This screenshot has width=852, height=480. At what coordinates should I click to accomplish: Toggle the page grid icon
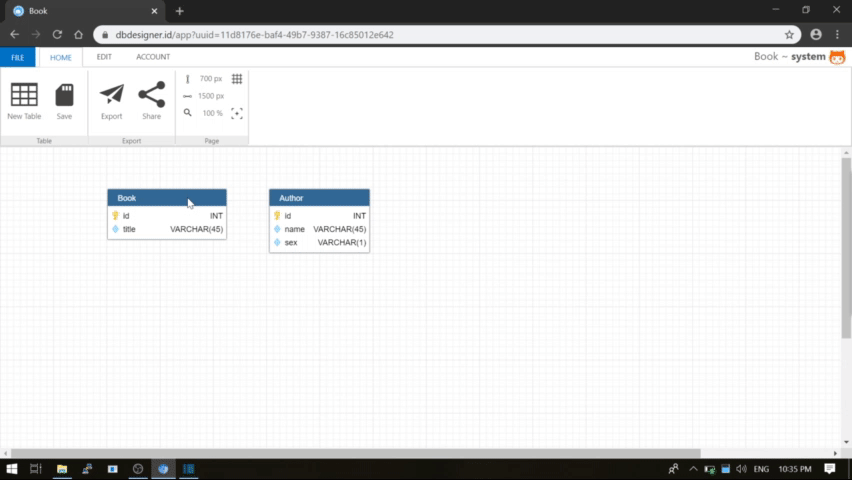[237, 79]
